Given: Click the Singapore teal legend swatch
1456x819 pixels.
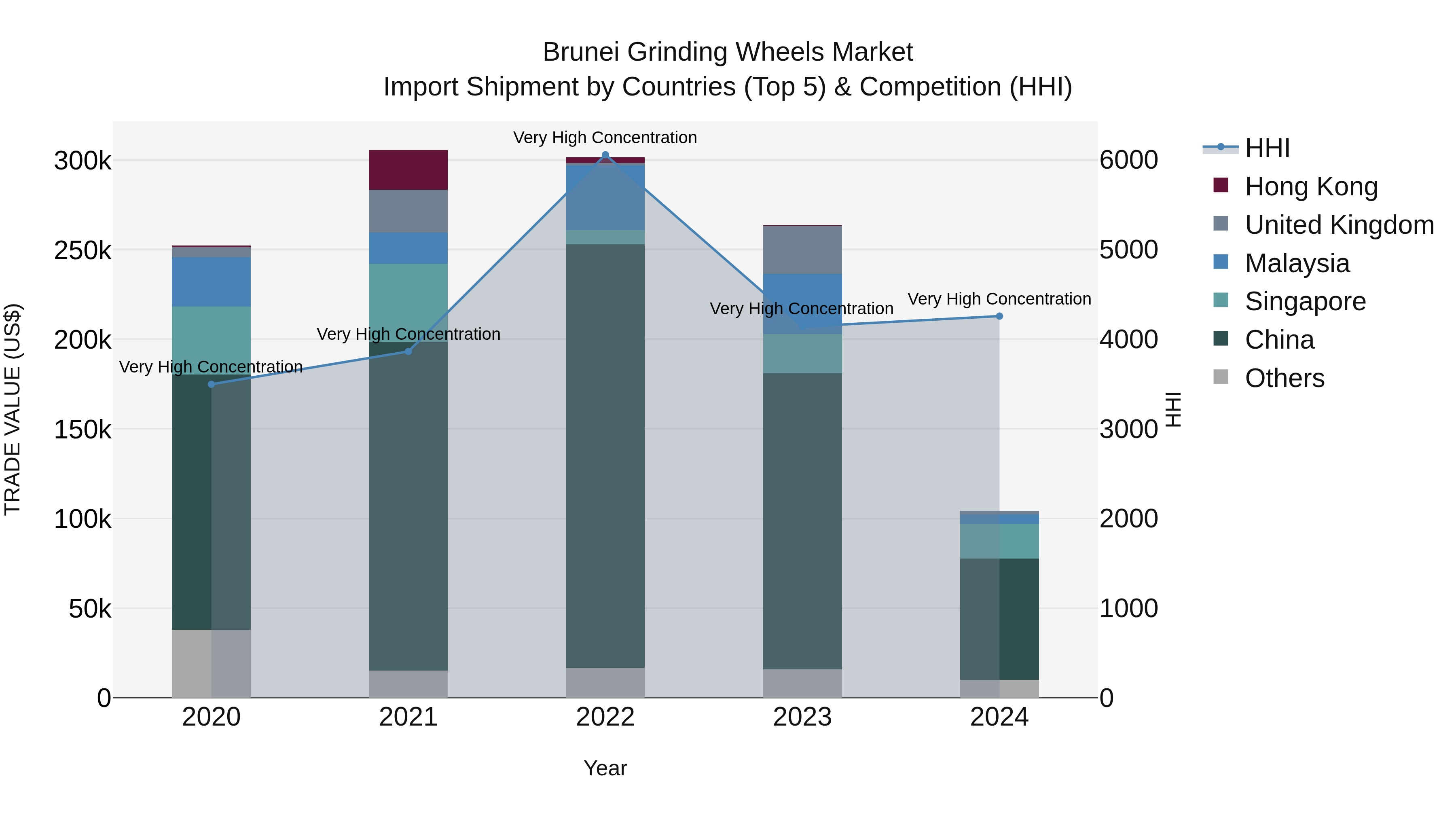Looking at the screenshot, I should (x=1221, y=300).
